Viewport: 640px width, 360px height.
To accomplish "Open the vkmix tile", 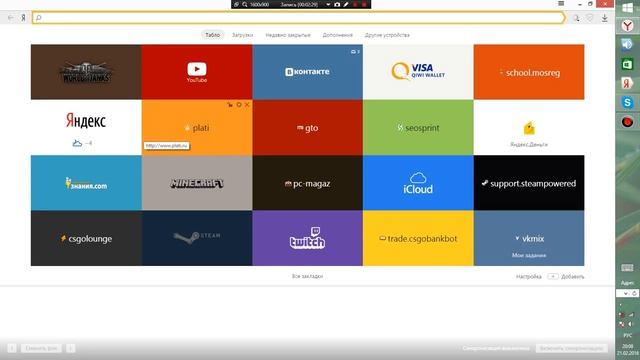I will coord(529,238).
